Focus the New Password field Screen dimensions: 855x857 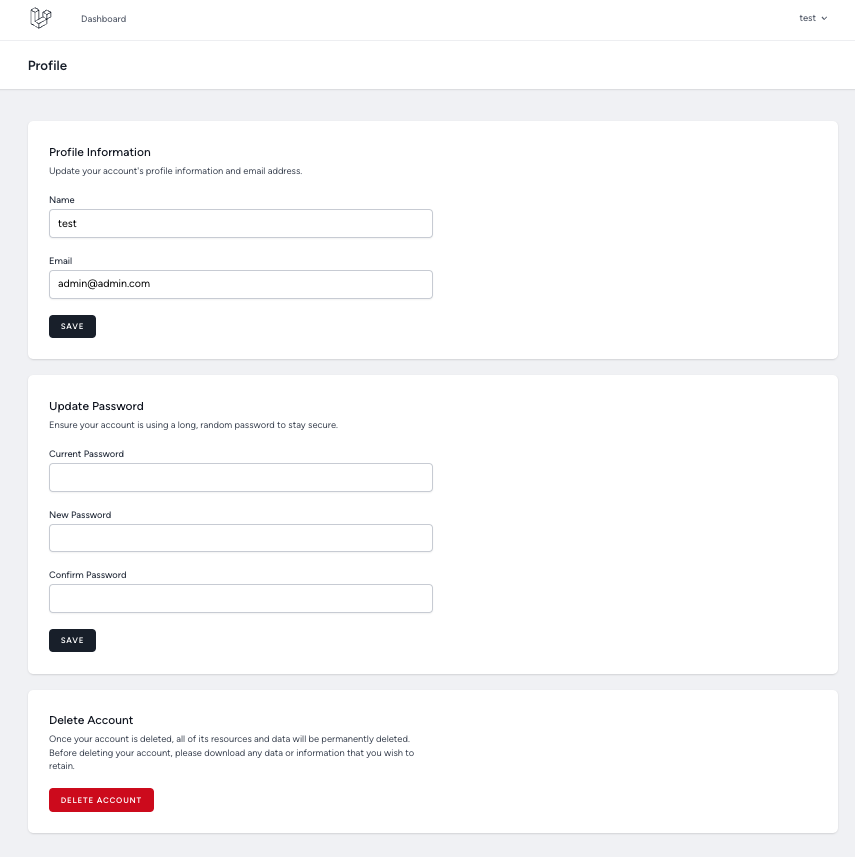240,538
